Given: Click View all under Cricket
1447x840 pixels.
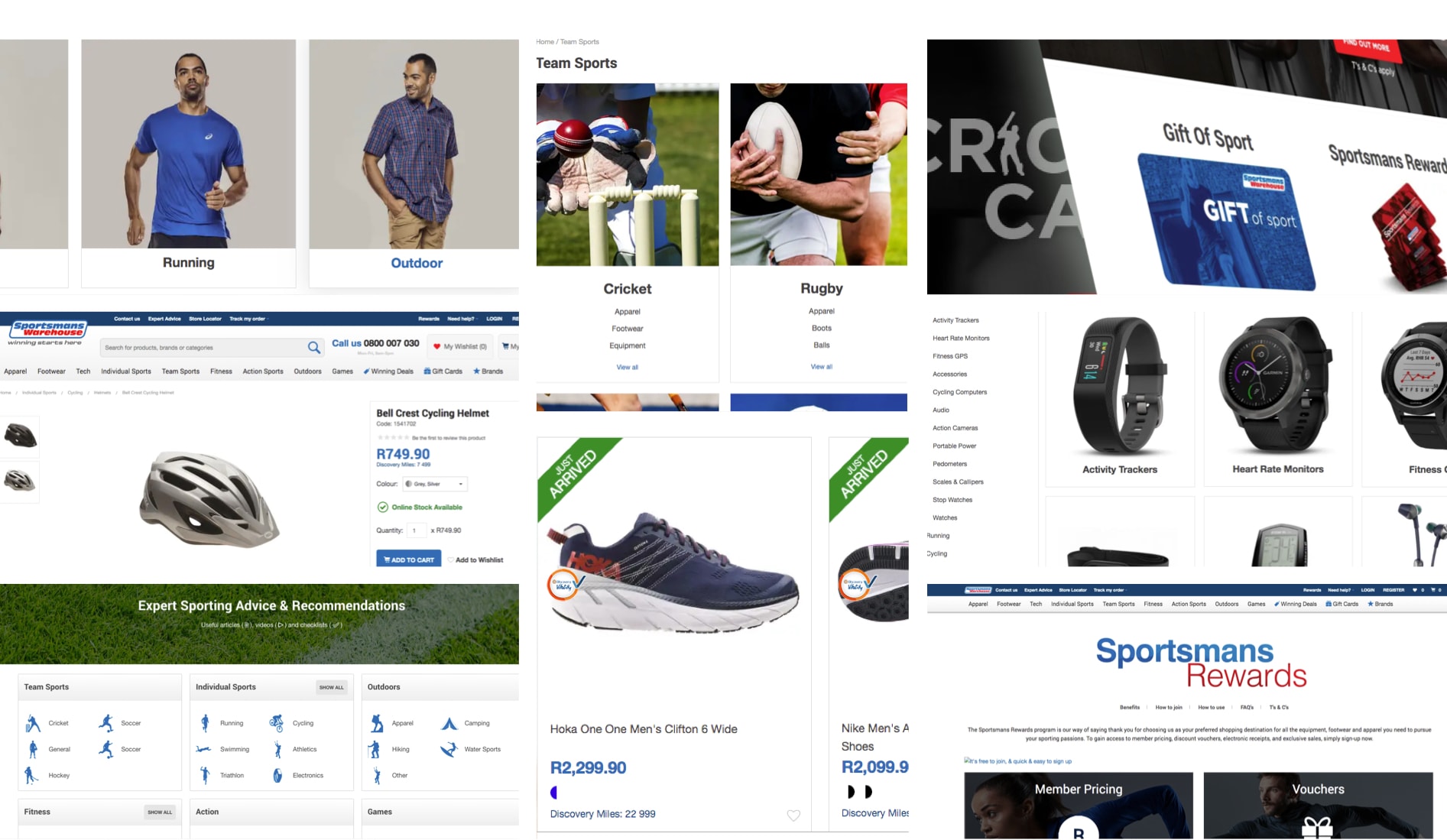Looking at the screenshot, I should (628, 368).
